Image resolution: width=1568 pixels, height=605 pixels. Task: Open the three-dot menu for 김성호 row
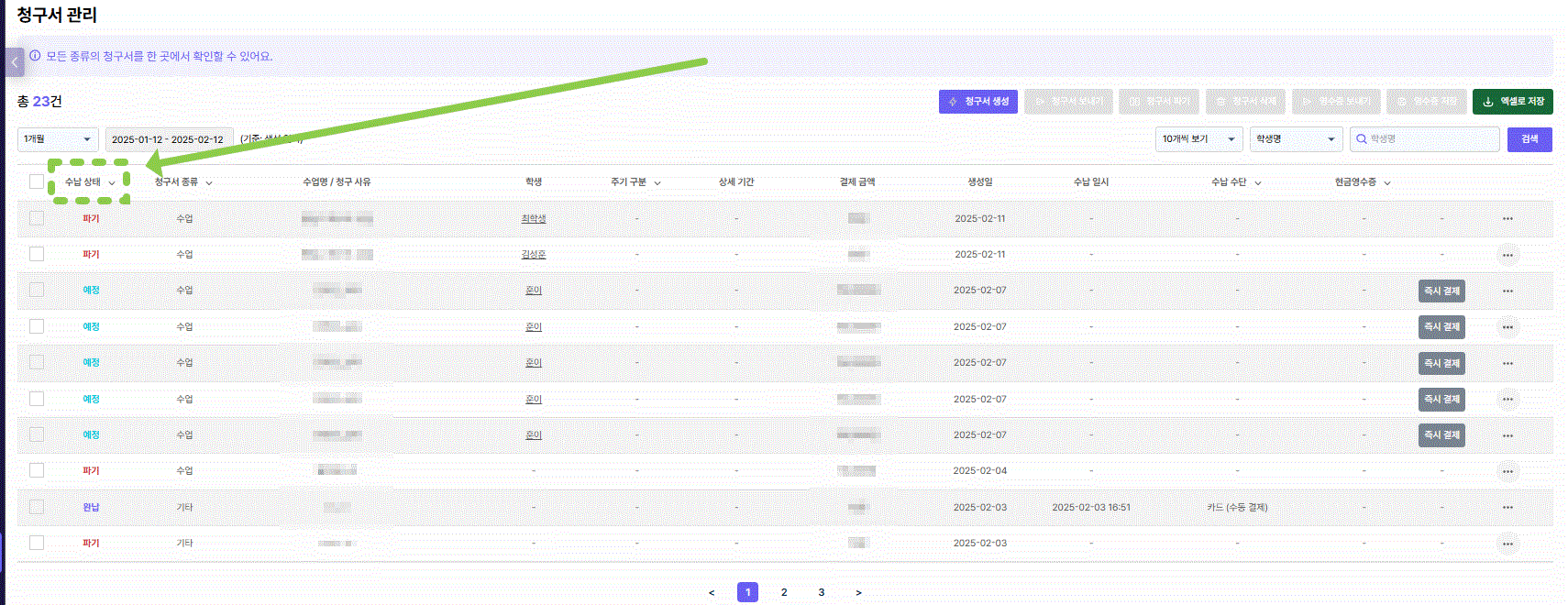1507,255
